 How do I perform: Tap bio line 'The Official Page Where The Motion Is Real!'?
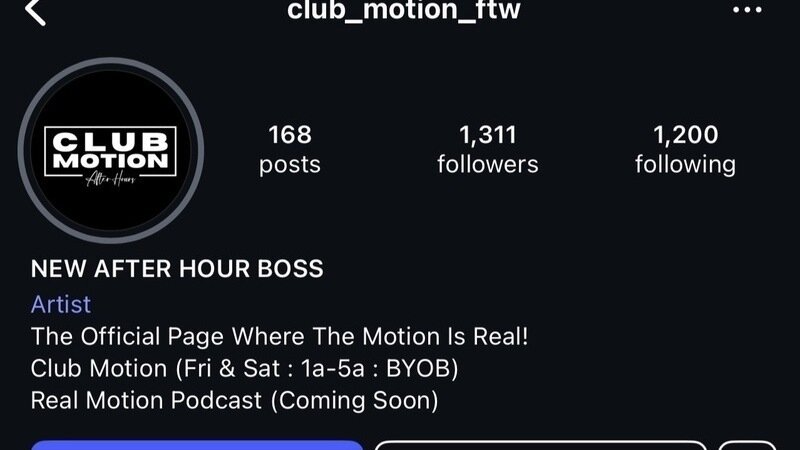279,337
